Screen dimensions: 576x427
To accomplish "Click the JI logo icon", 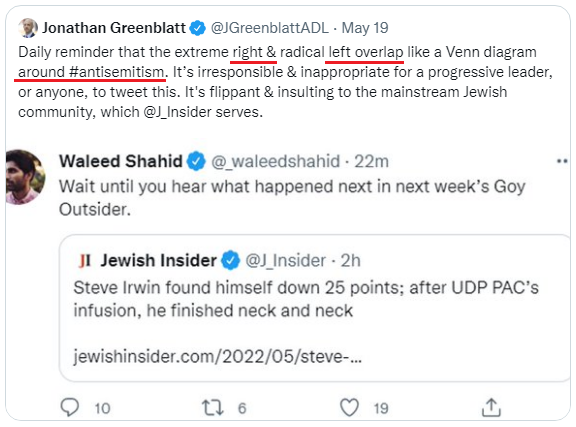I will [x=84, y=261].
